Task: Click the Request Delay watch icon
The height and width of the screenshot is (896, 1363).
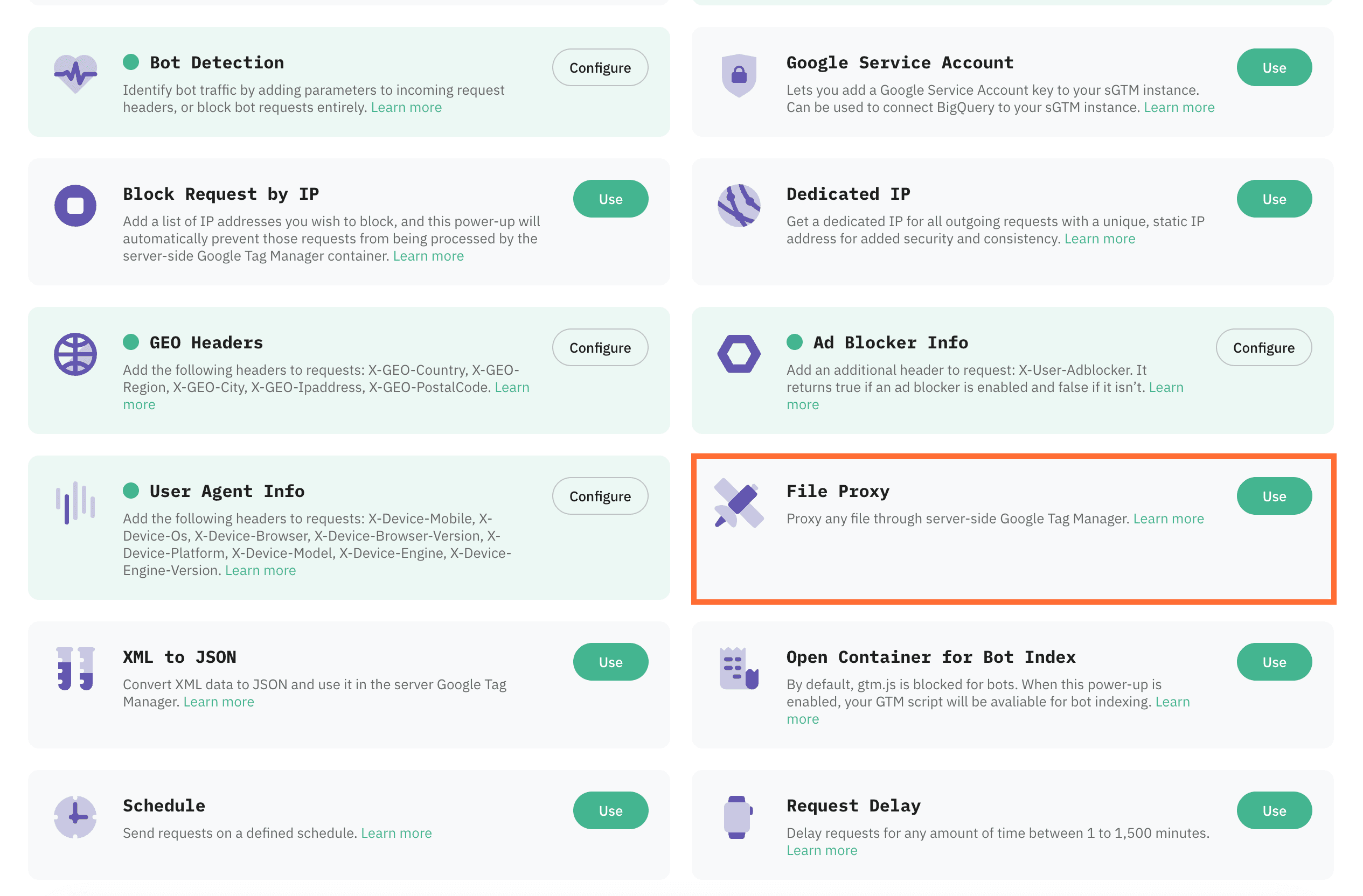Action: (739, 816)
